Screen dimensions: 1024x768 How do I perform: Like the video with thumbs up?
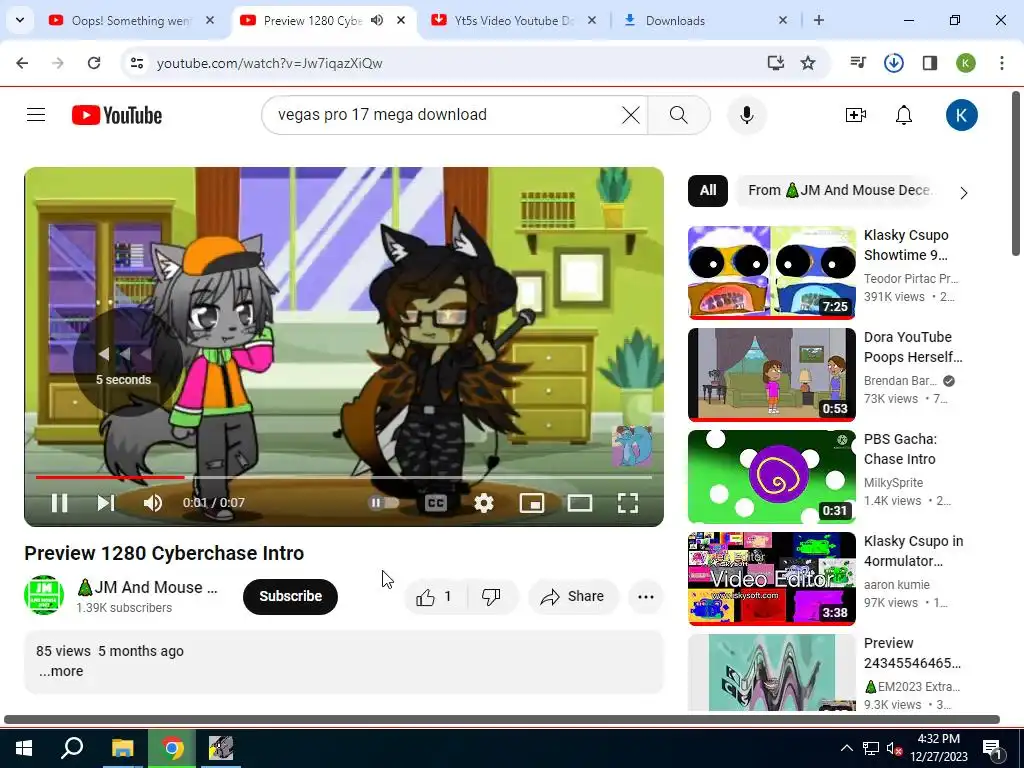point(435,596)
